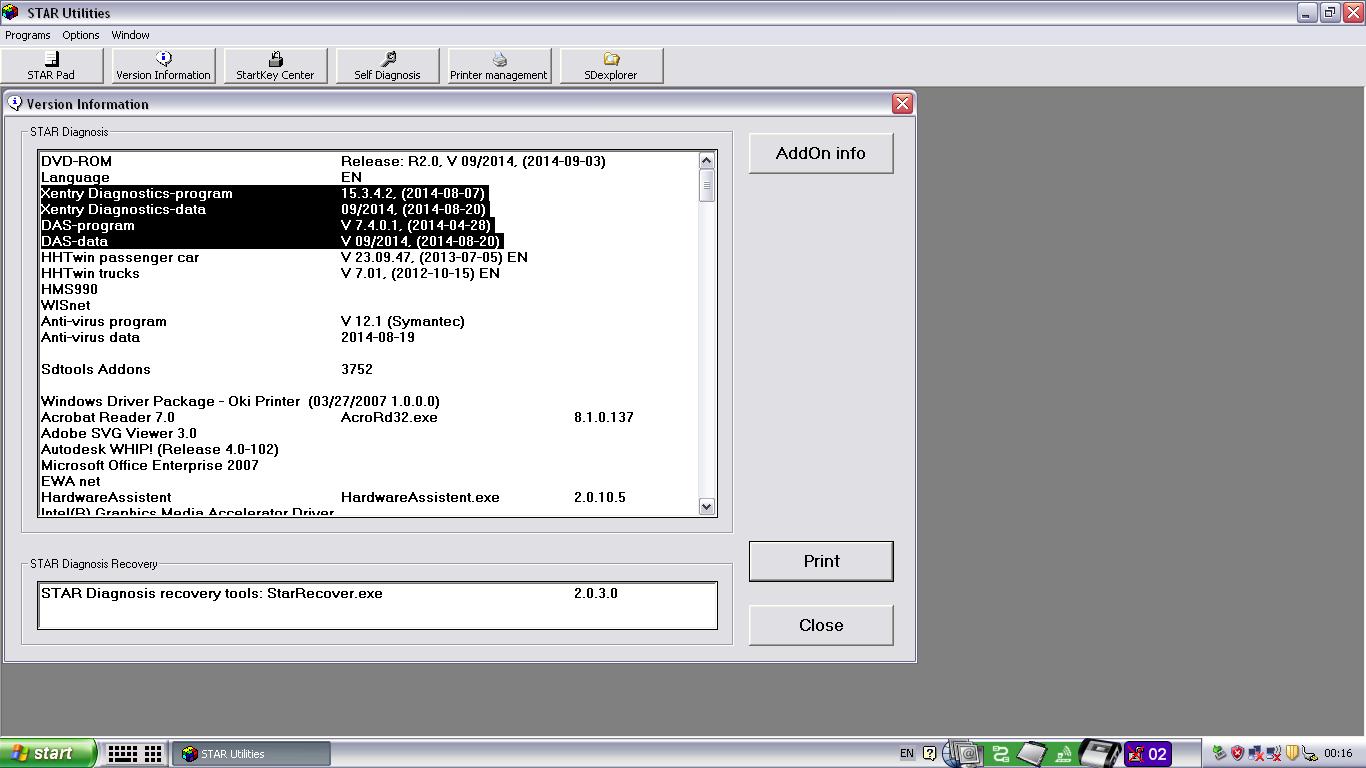Viewport: 1366px width, 768px height.
Task: Launch Self Diagnosis tool
Action: pyautogui.click(x=387, y=66)
